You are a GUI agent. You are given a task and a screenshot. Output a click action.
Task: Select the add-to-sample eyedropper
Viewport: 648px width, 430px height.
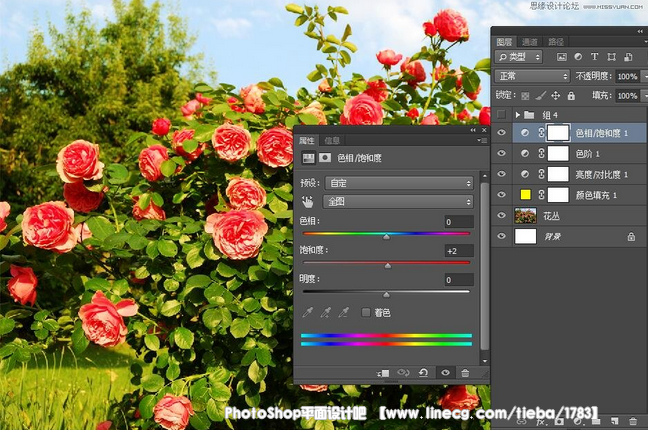[x=326, y=313]
